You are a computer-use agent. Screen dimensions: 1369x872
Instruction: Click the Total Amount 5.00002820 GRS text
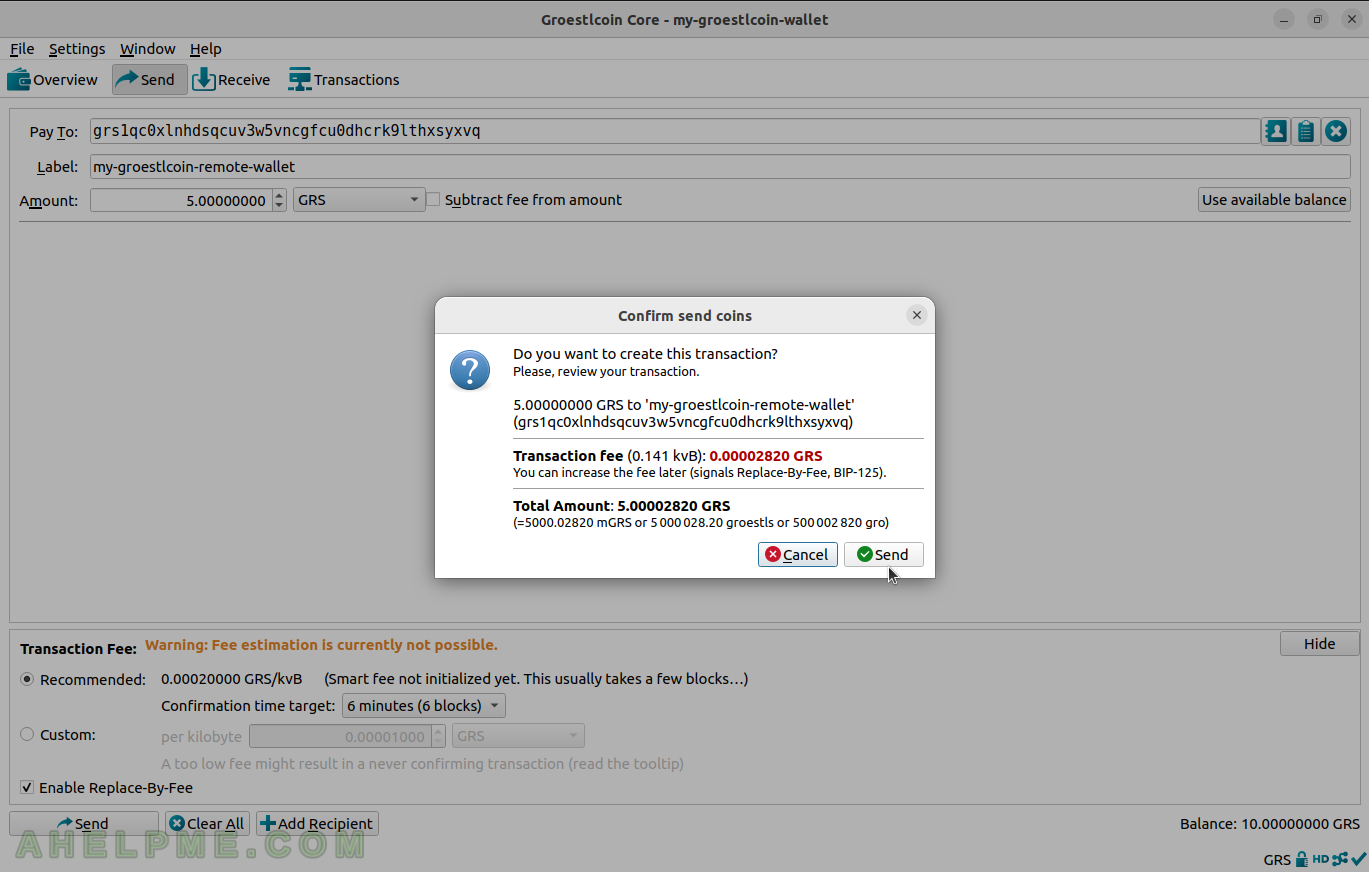click(x=621, y=506)
